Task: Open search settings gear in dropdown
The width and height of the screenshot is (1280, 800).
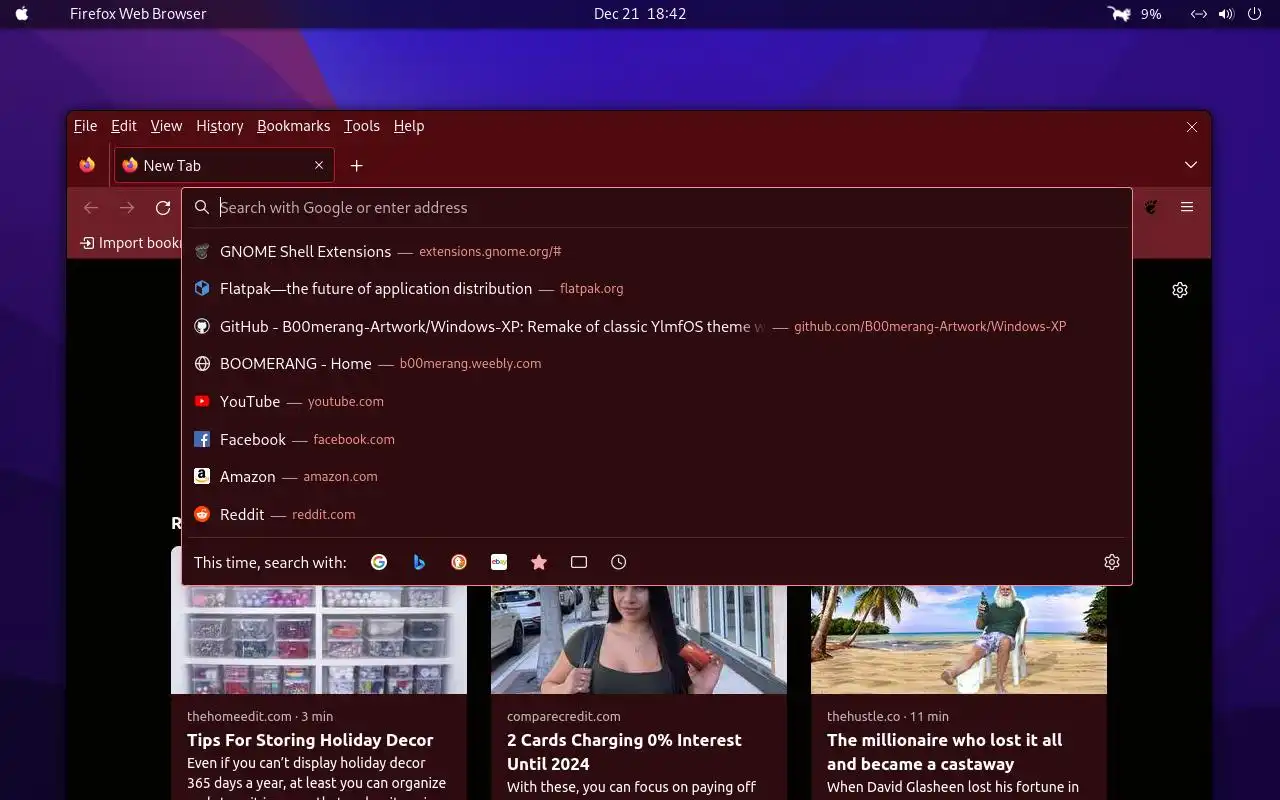Action: click(1111, 562)
